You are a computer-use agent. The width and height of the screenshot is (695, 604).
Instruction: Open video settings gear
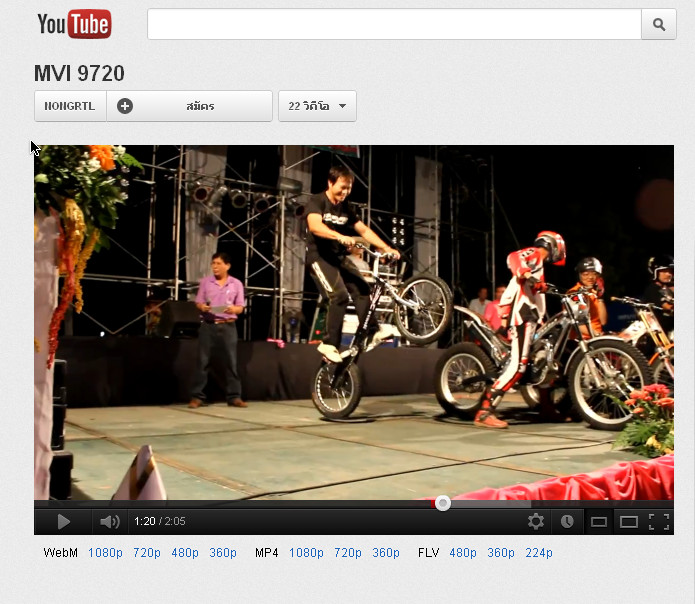(536, 521)
